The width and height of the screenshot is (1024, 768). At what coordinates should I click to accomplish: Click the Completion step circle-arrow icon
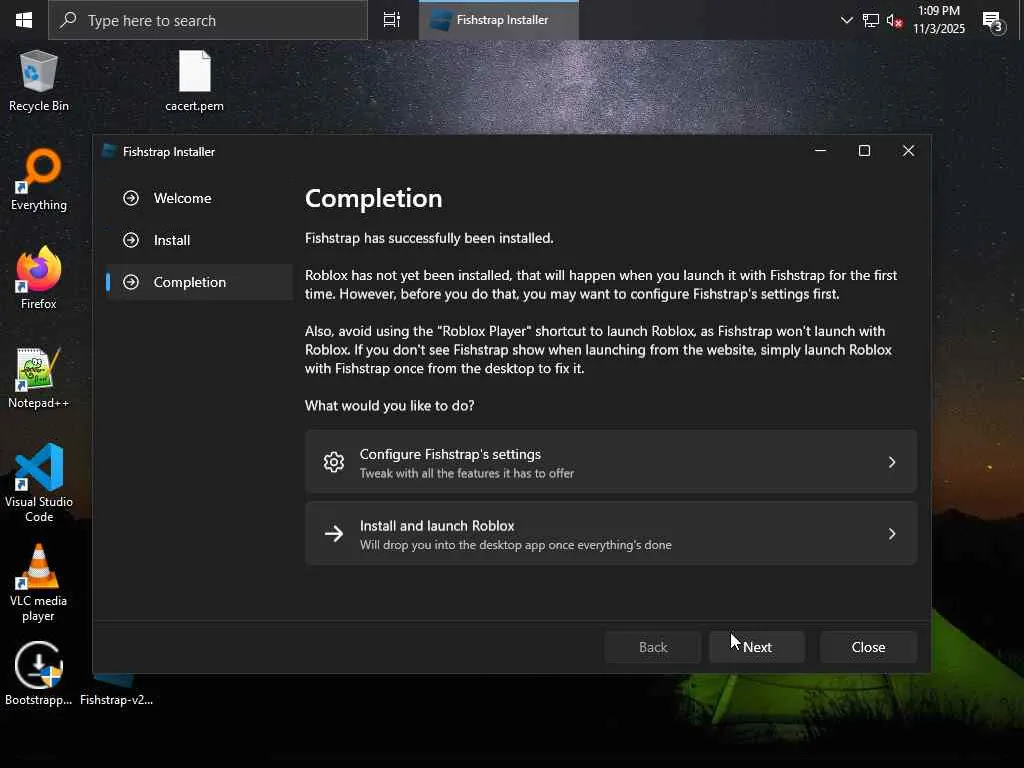pos(131,282)
